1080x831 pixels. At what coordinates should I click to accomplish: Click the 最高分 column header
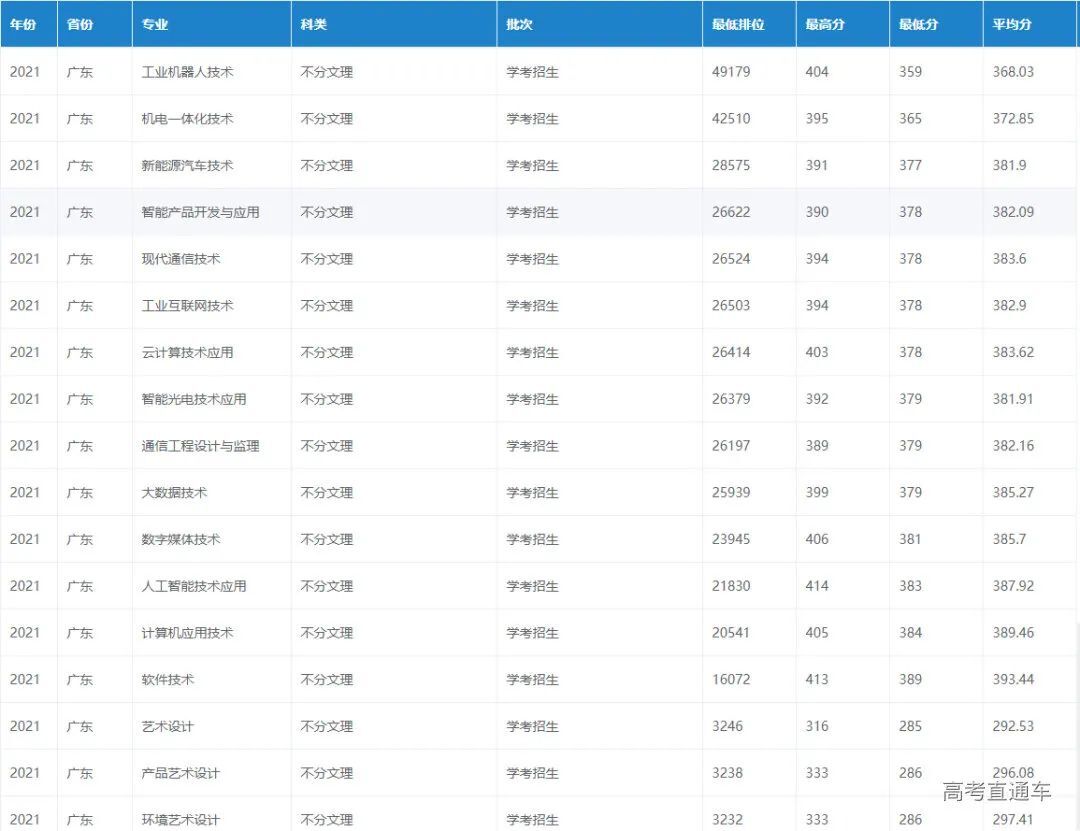[825, 24]
